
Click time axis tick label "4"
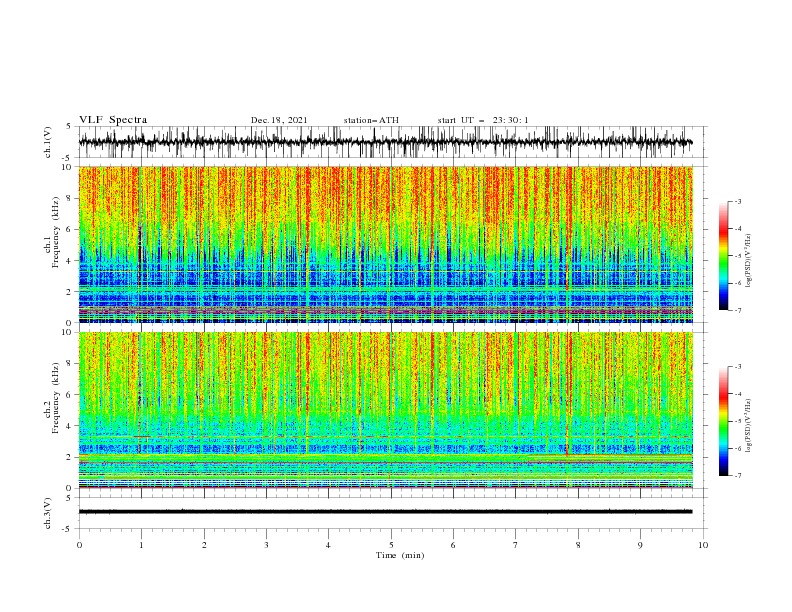click(x=328, y=545)
